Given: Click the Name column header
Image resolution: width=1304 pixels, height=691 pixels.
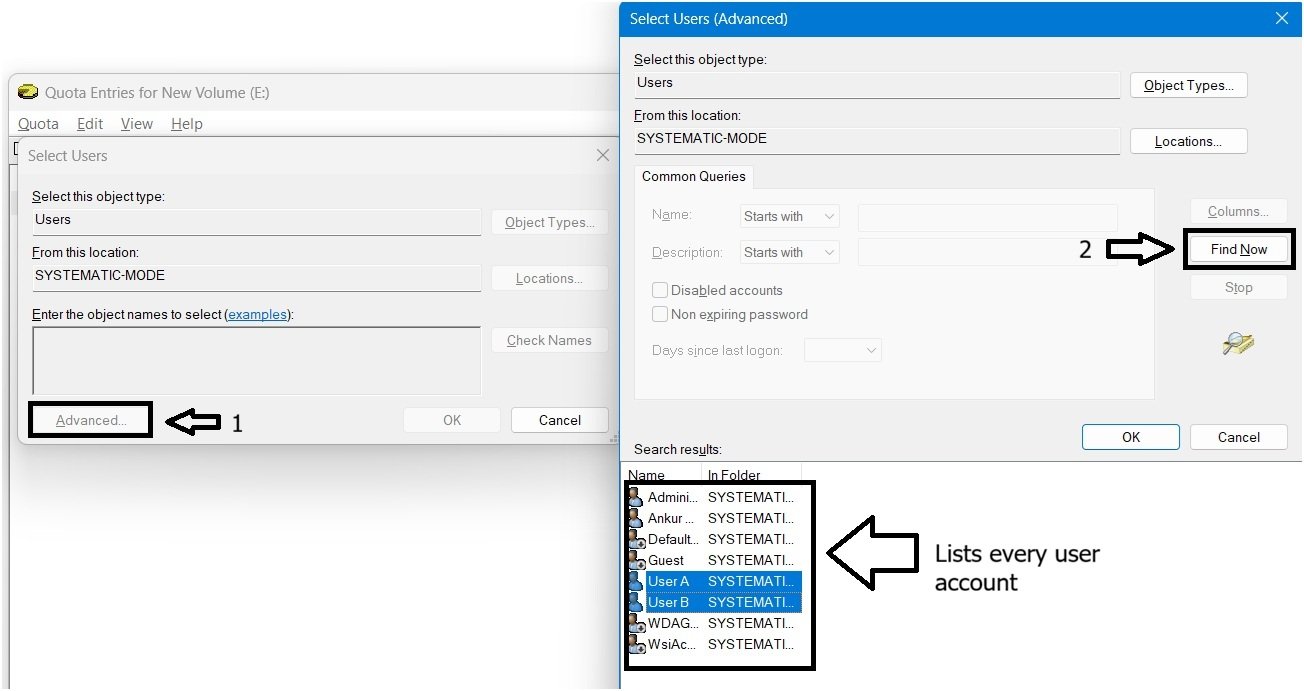Looking at the screenshot, I should click(662, 473).
